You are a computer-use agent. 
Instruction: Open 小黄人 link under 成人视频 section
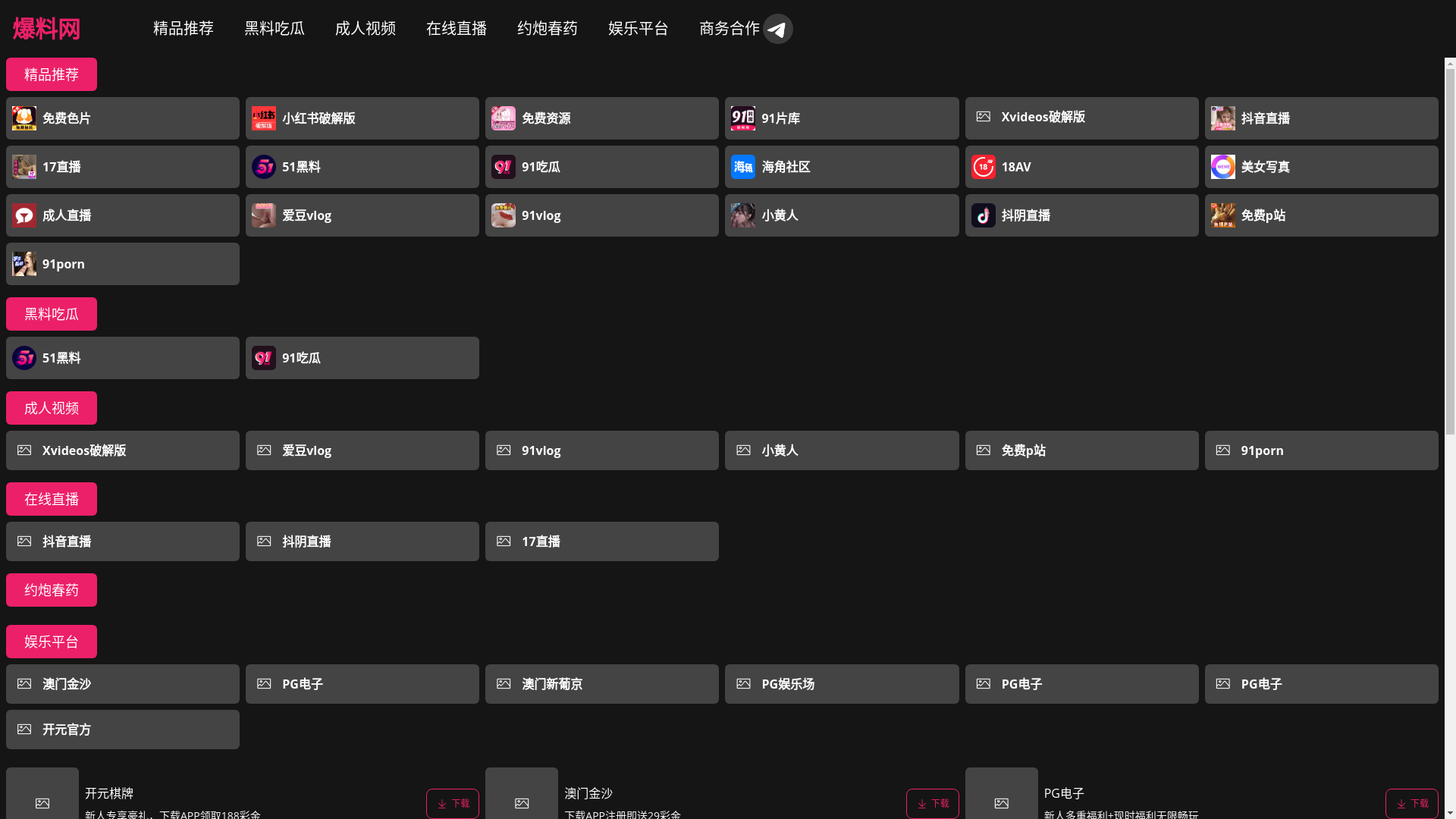point(842,450)
